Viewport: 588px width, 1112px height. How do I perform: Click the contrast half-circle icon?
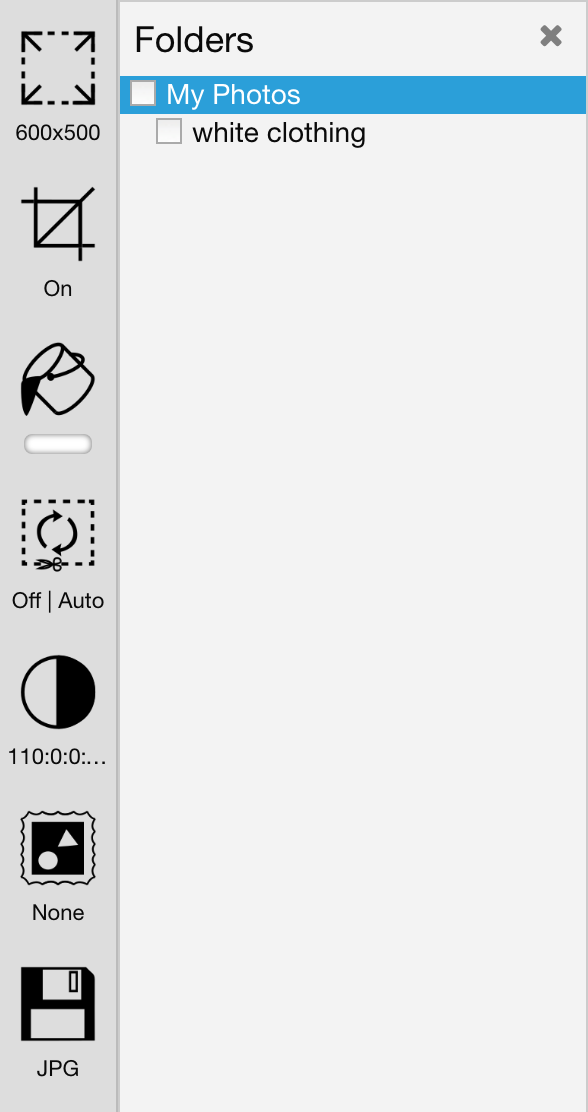pyautogui.click(x=57, y=691)
